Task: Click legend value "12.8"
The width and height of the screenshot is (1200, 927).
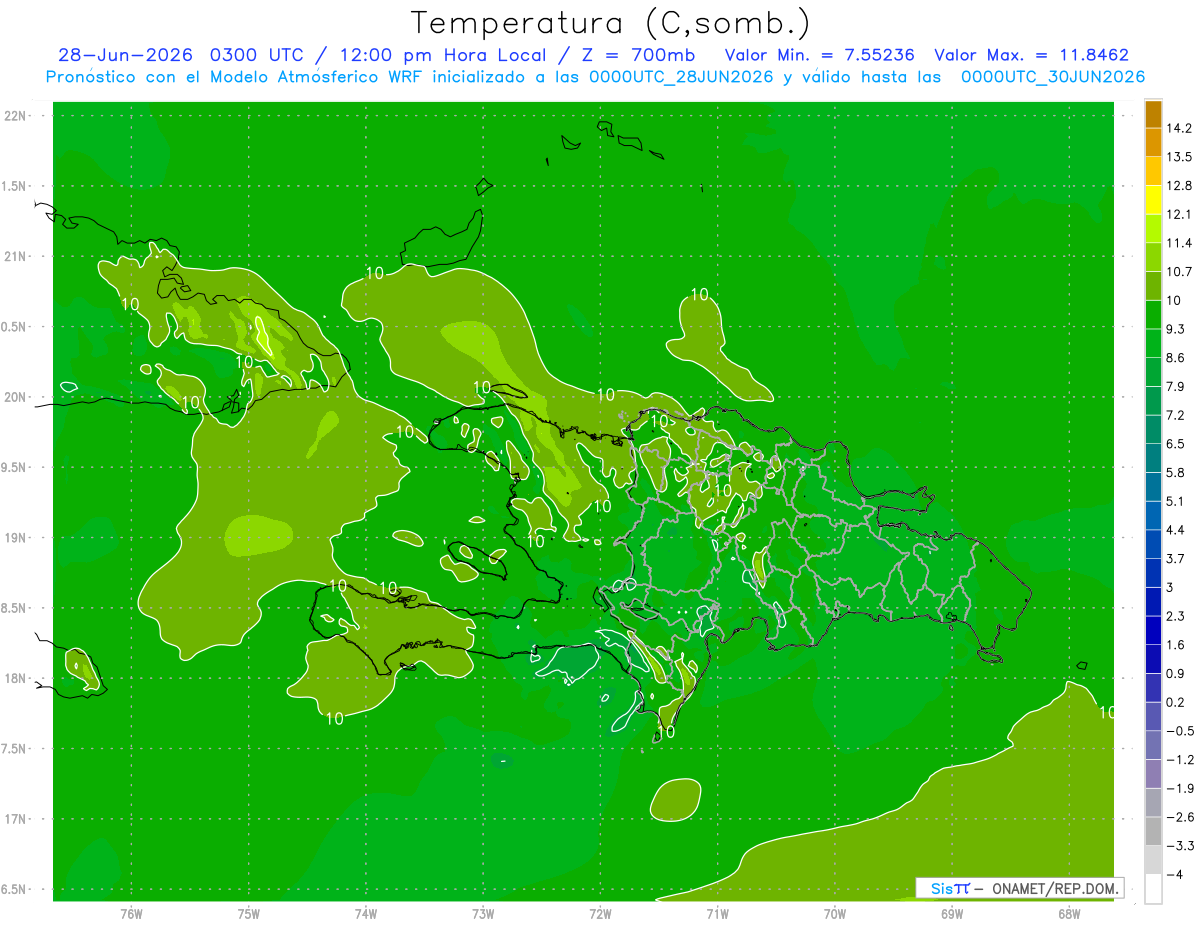Action: pos(1179,186)
